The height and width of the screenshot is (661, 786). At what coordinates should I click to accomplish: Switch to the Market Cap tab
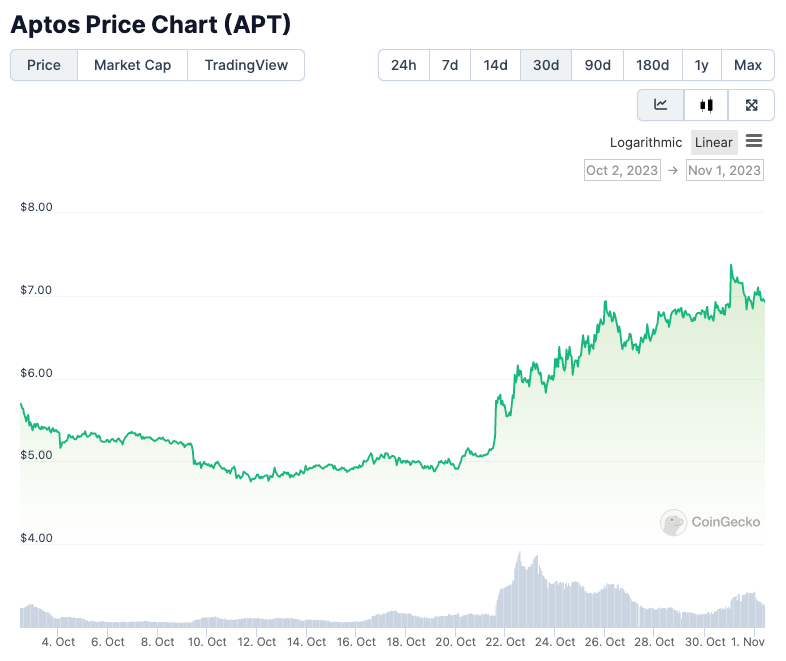point(132,65)
